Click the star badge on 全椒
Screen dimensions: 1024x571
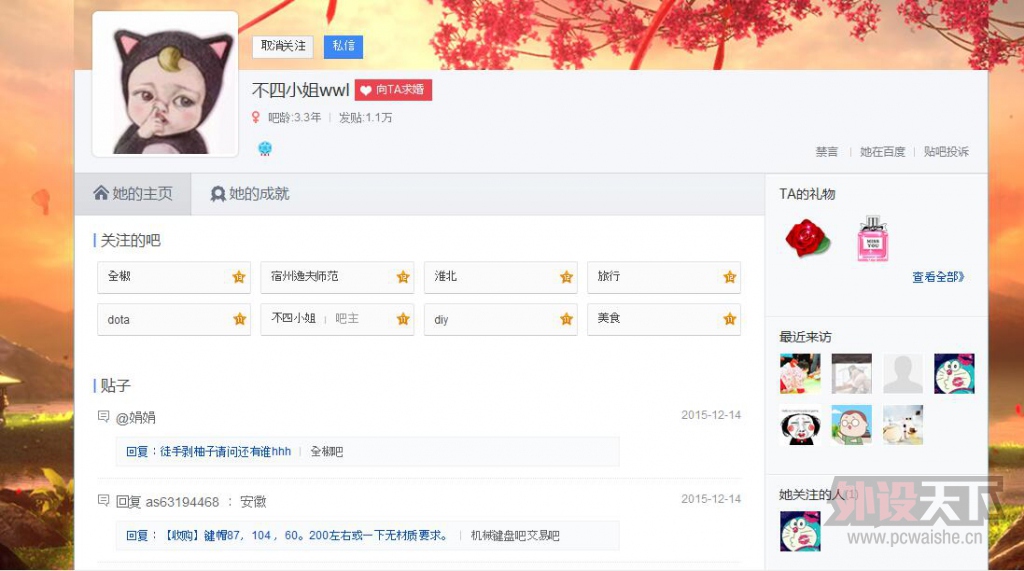[x=239, y=277]
